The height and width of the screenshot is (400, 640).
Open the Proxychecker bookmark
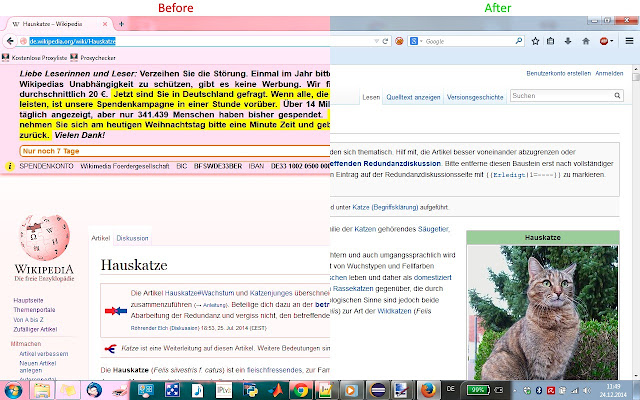coord(93,58)
